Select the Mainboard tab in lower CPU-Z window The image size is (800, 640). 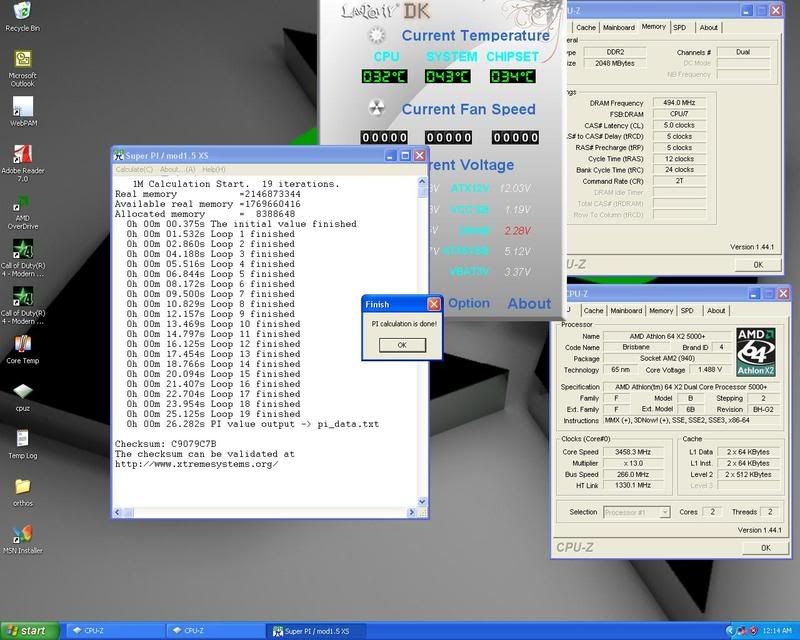click(627, 311)
